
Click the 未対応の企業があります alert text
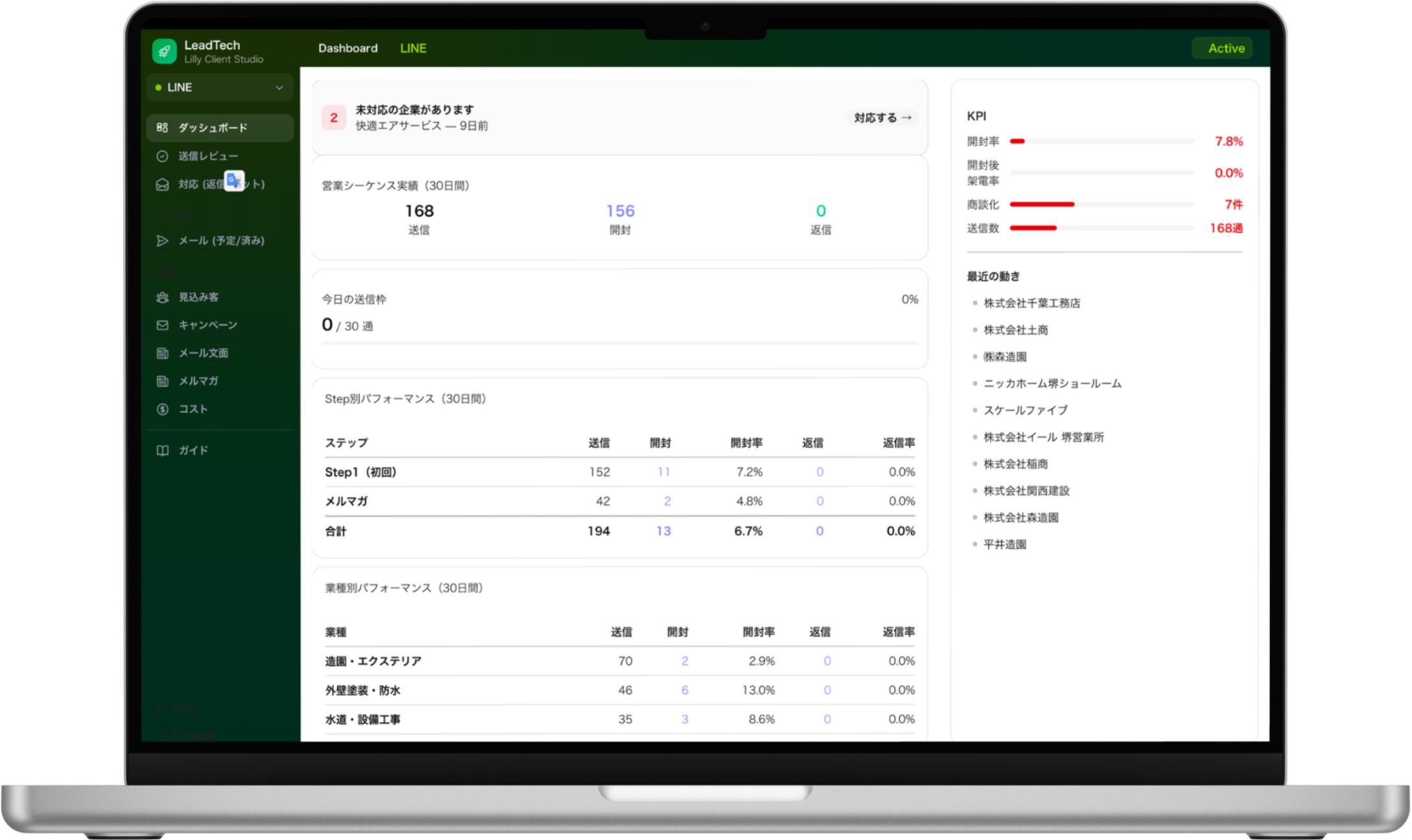pos(414,110)
